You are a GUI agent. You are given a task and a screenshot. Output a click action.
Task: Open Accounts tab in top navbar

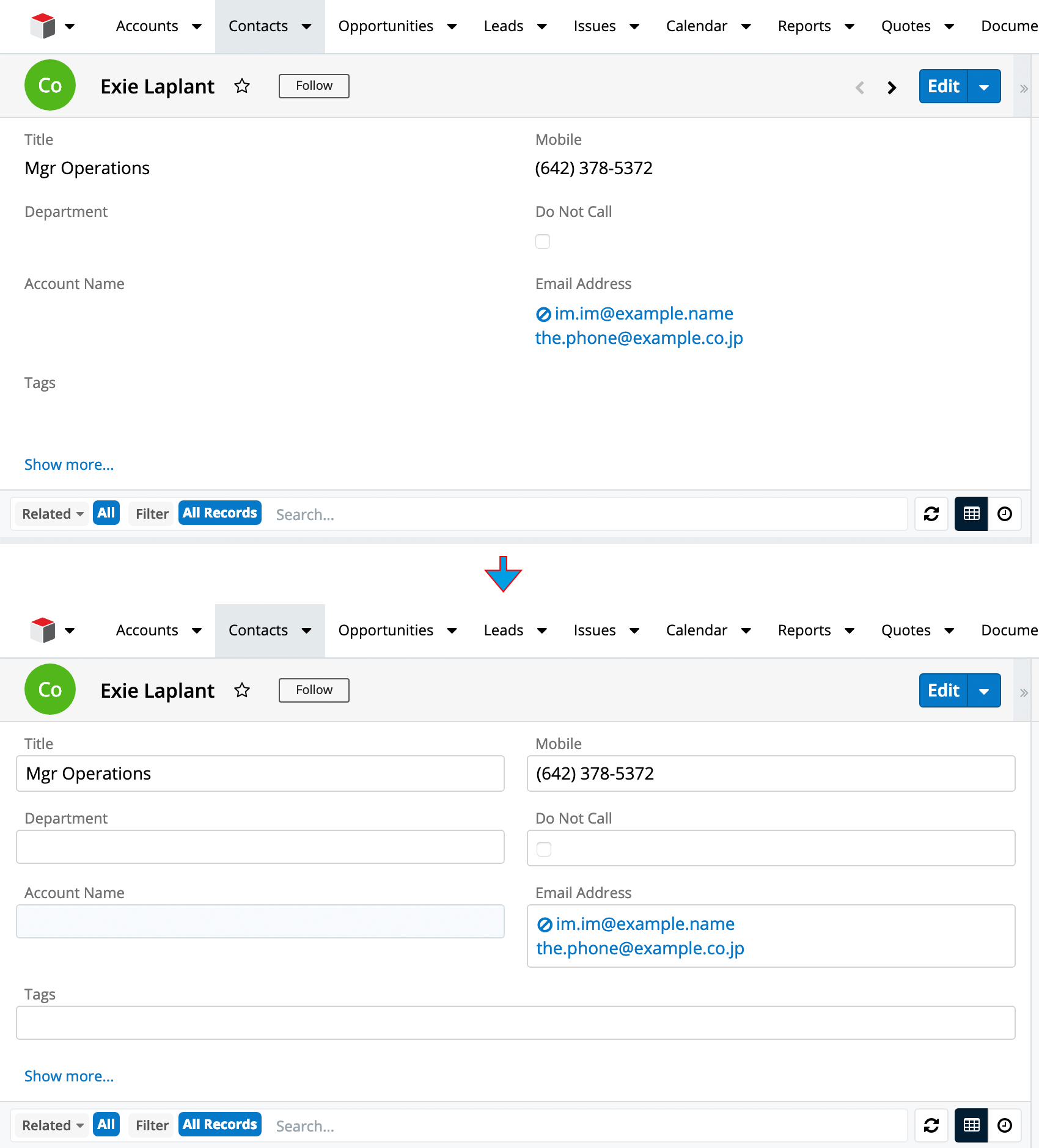147,26
